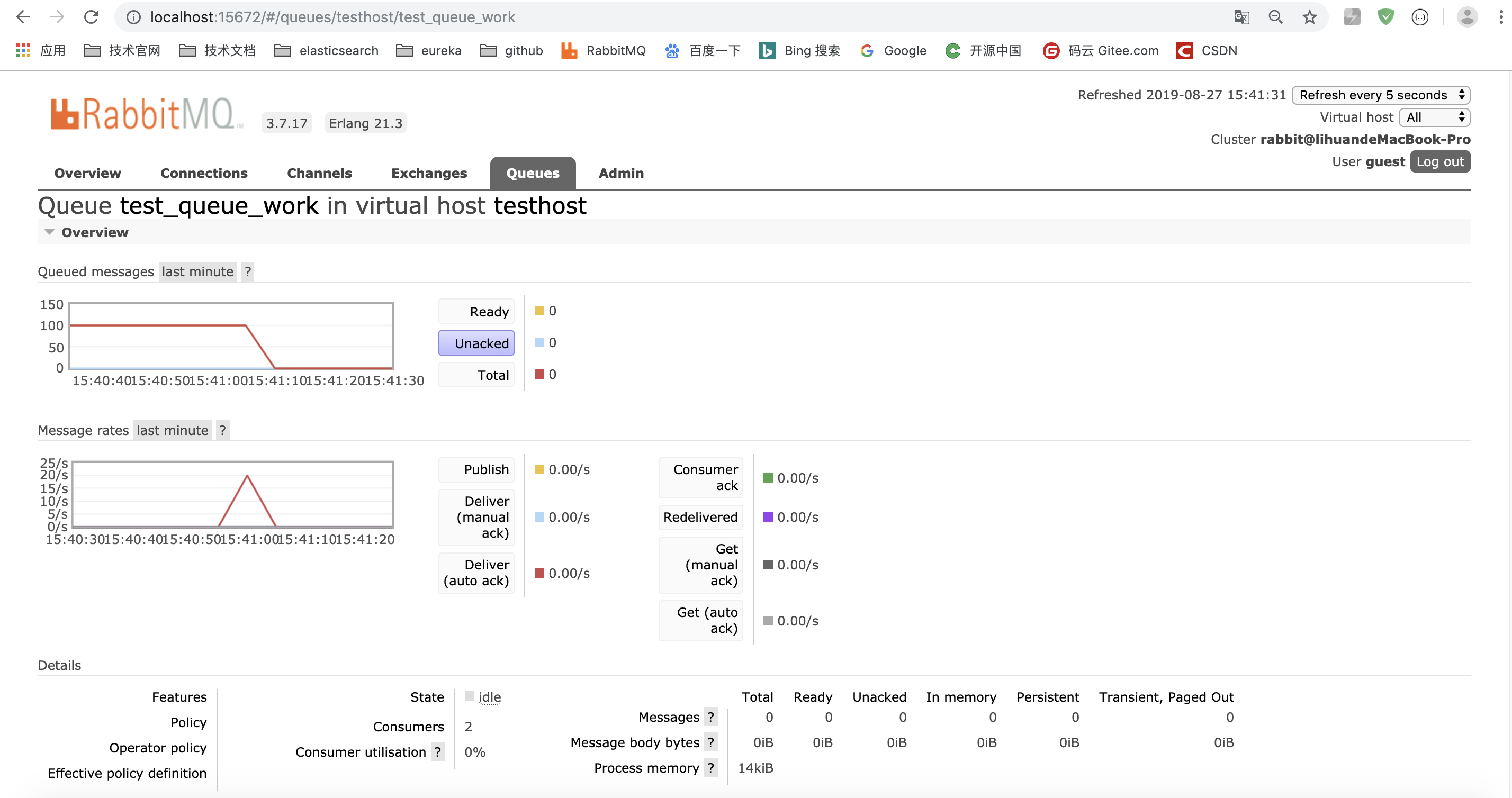1512x798 pixels.
Task: Click the Connections tab icon
Action: tap(203, 173)
